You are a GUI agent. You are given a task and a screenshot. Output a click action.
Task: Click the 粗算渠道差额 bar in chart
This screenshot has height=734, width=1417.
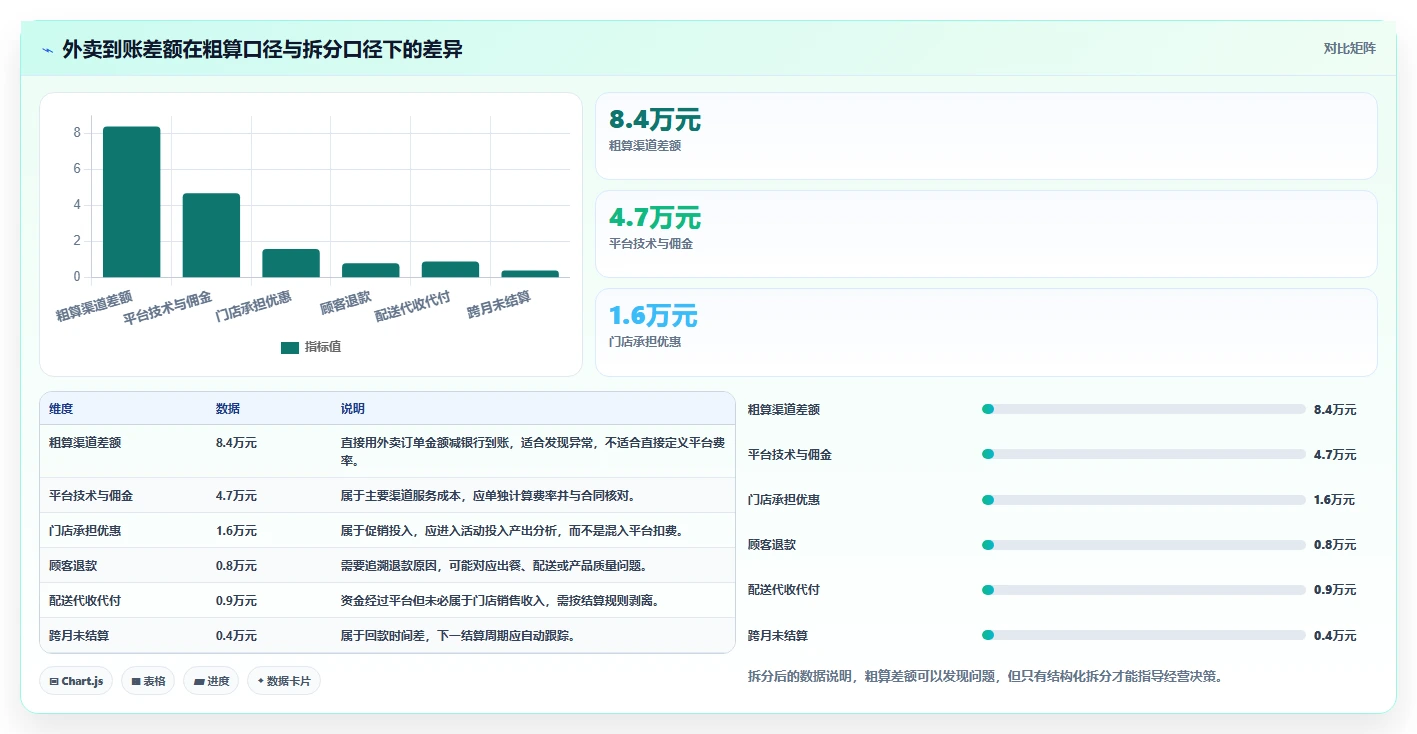click(131, 202)
